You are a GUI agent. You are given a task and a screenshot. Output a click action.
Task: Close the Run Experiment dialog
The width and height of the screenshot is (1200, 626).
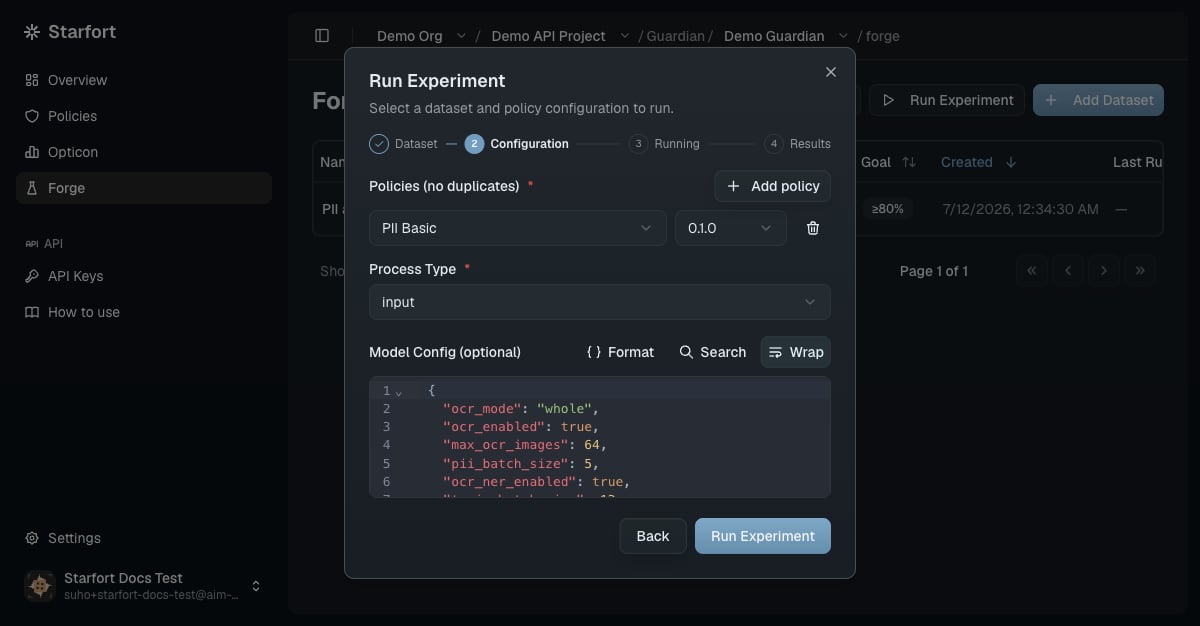pyautogui.click(x=831, y=72)
